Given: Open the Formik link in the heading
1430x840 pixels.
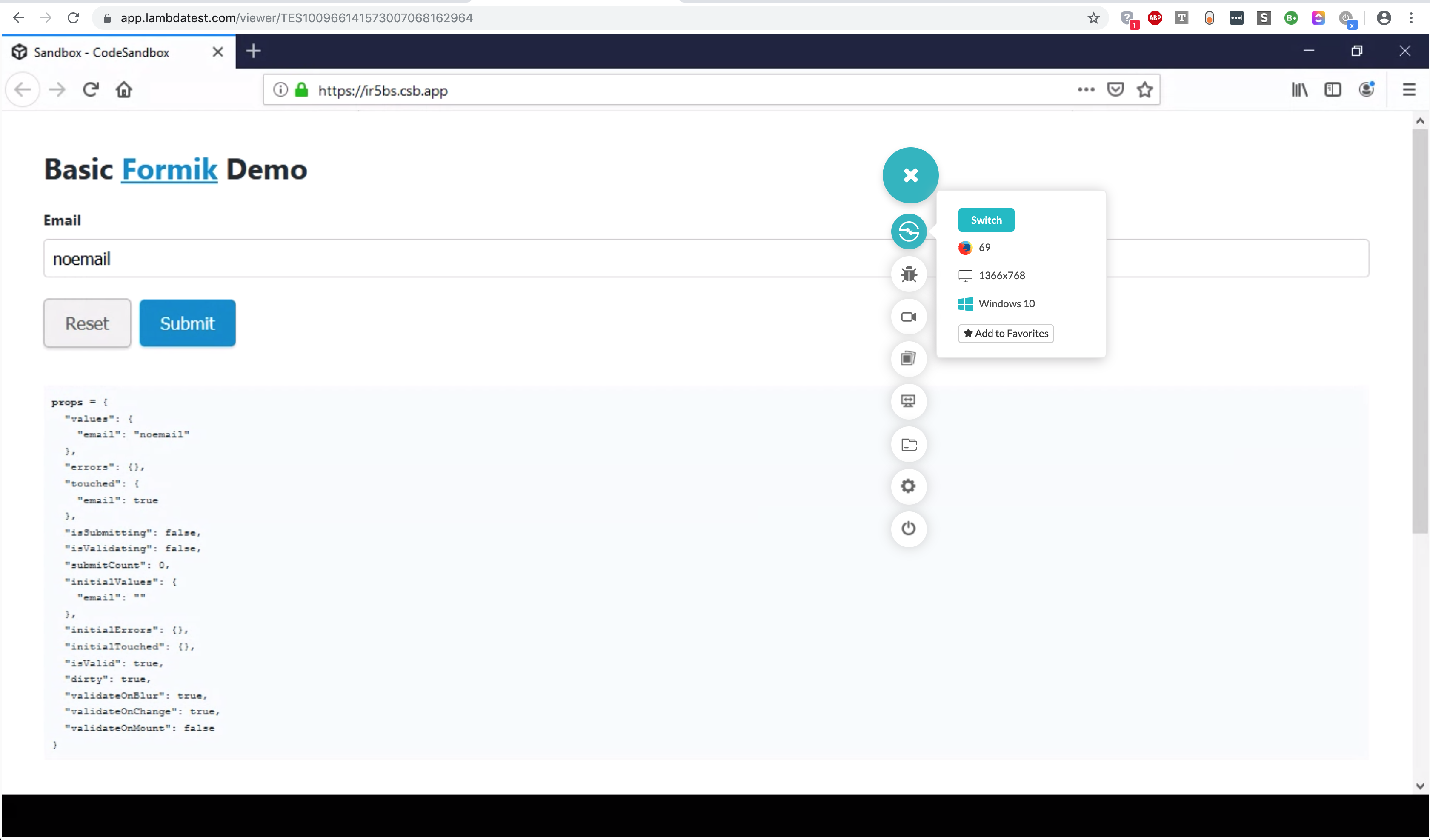Looking at the screenshot, I should (168, 169).
